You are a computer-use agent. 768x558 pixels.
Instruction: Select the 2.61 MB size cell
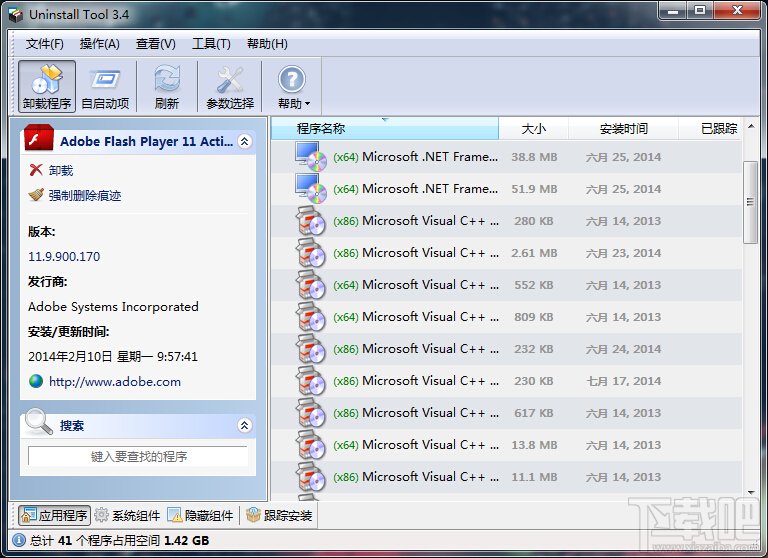[534, 253]
